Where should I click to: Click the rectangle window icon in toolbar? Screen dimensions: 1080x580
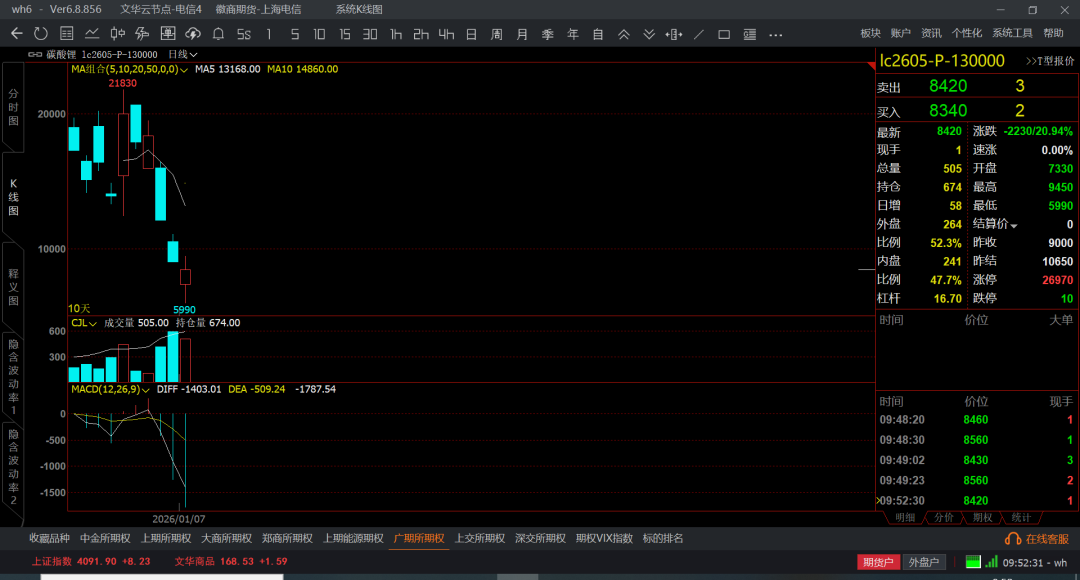point(724,34)
